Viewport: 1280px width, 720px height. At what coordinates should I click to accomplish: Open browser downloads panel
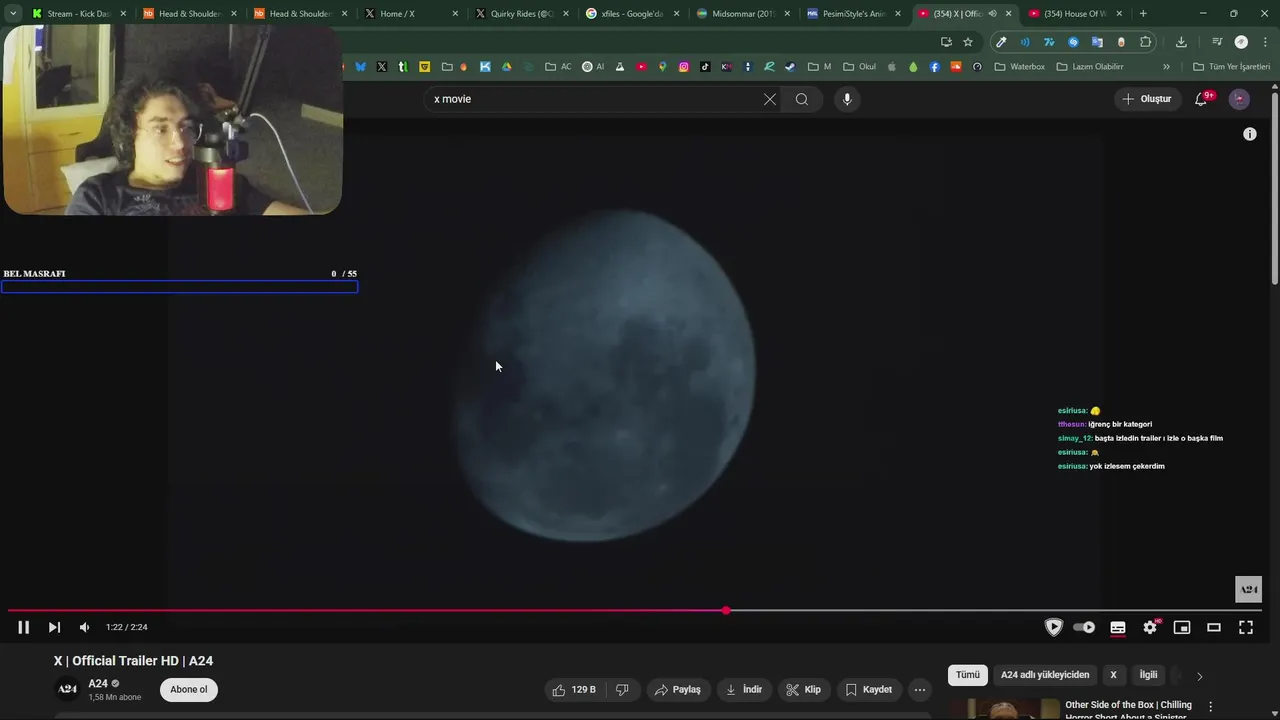point(1181,42)
